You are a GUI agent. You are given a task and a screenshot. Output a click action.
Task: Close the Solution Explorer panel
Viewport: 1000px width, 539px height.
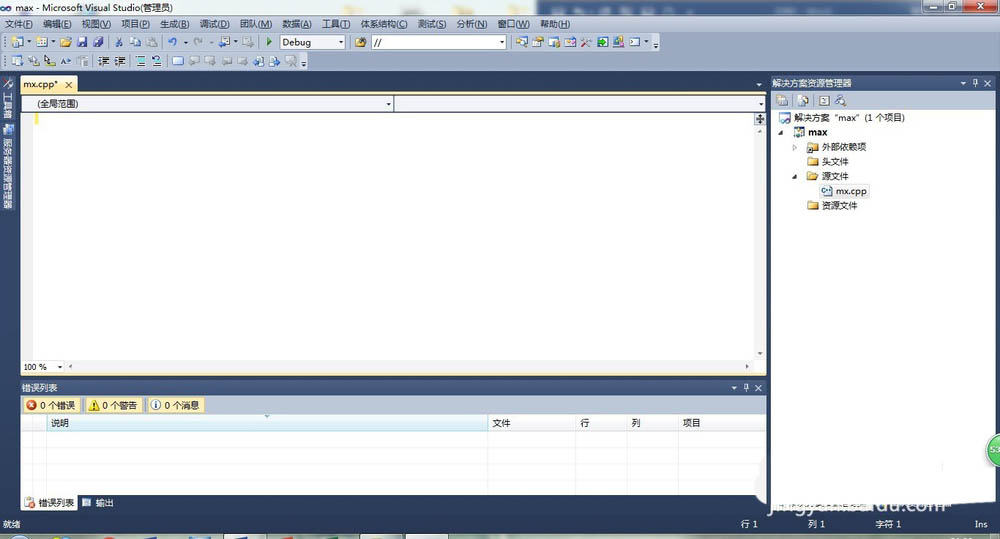(987, 83)
